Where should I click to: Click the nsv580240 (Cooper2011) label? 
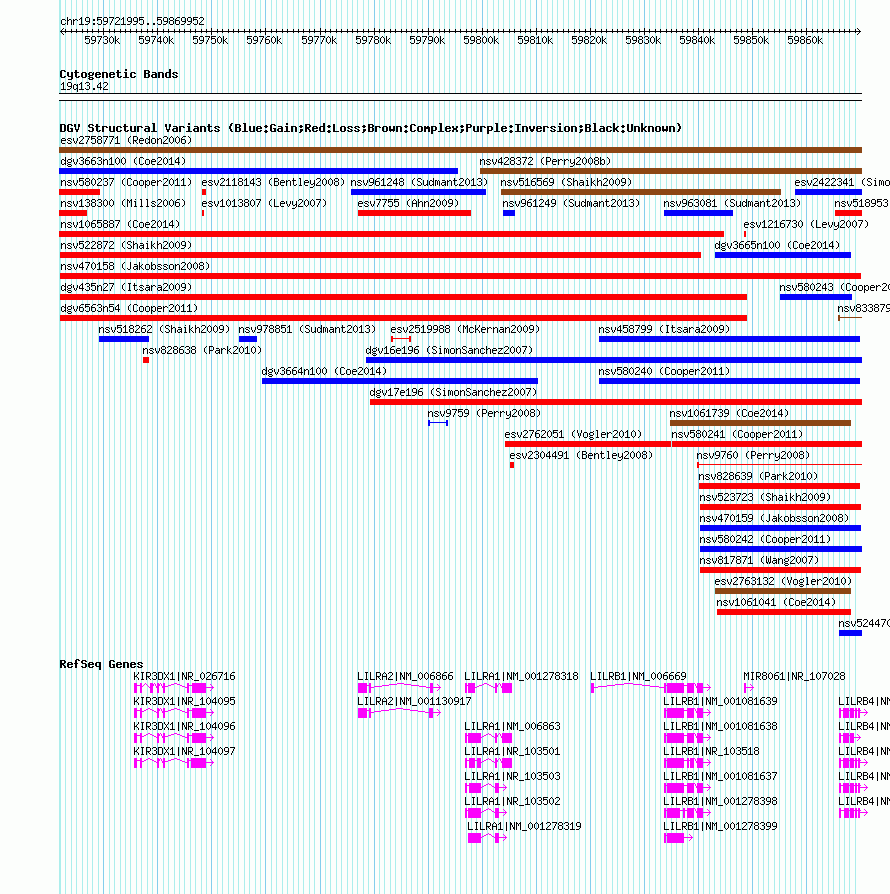coord(664,372)
